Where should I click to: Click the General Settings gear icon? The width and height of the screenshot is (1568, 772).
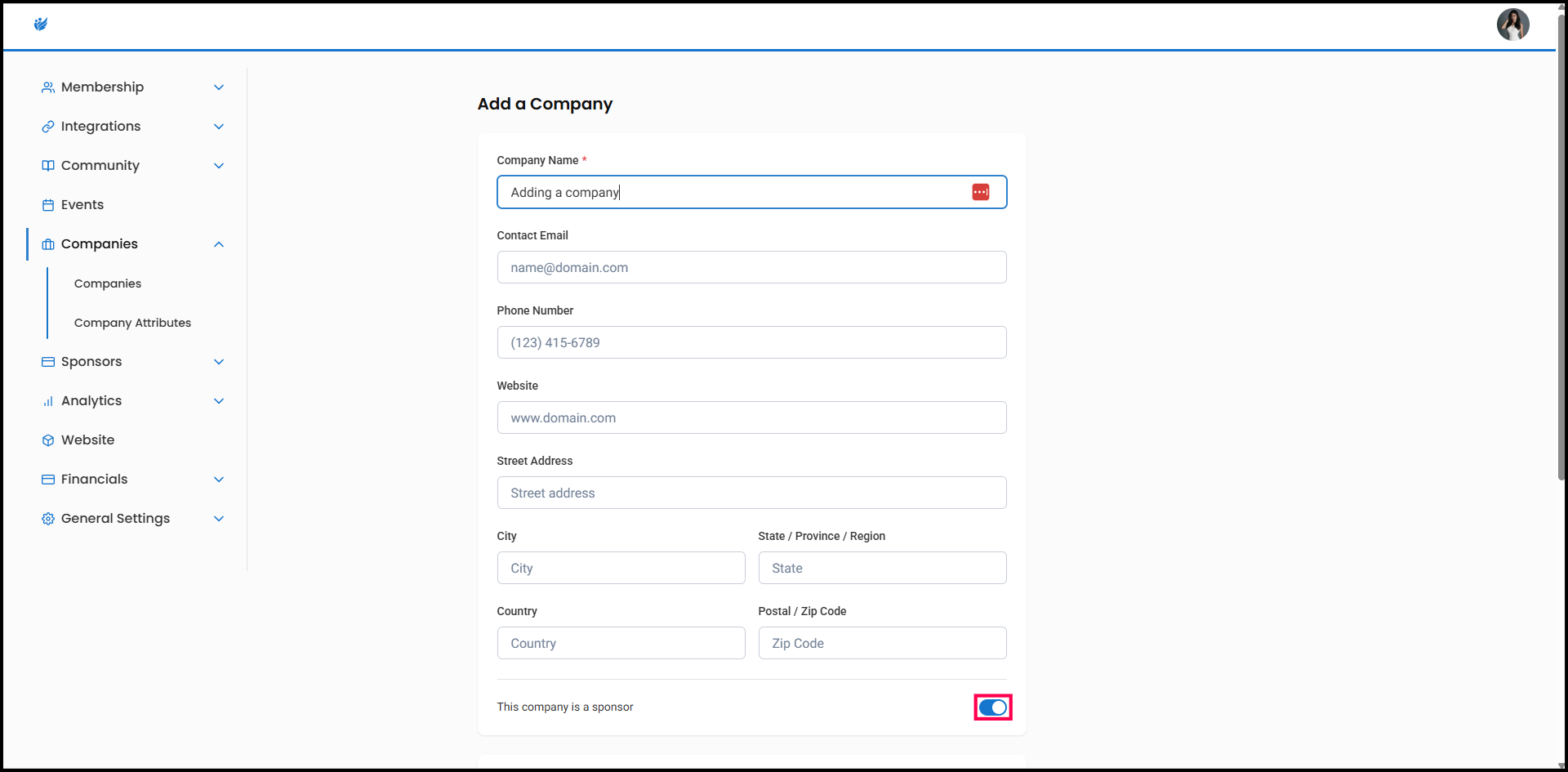48,519
